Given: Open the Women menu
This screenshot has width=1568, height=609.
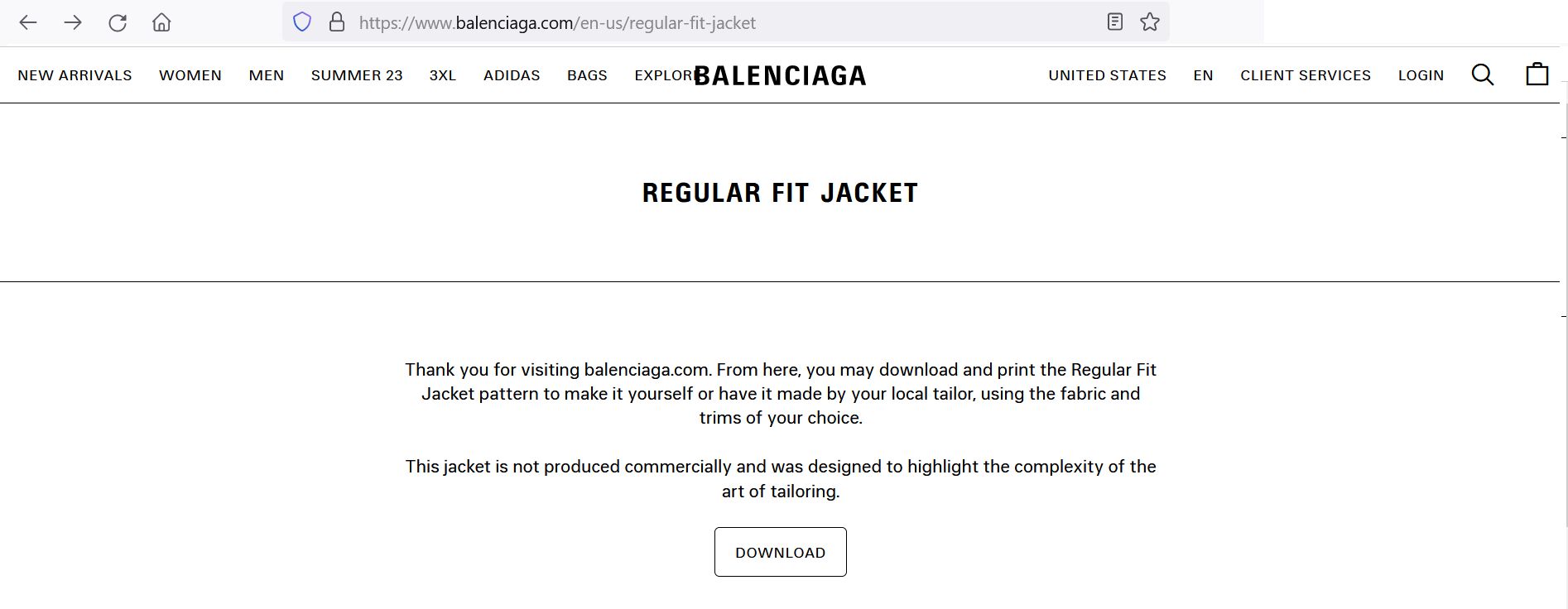Looking at the screenshot, I should point(190,75).
